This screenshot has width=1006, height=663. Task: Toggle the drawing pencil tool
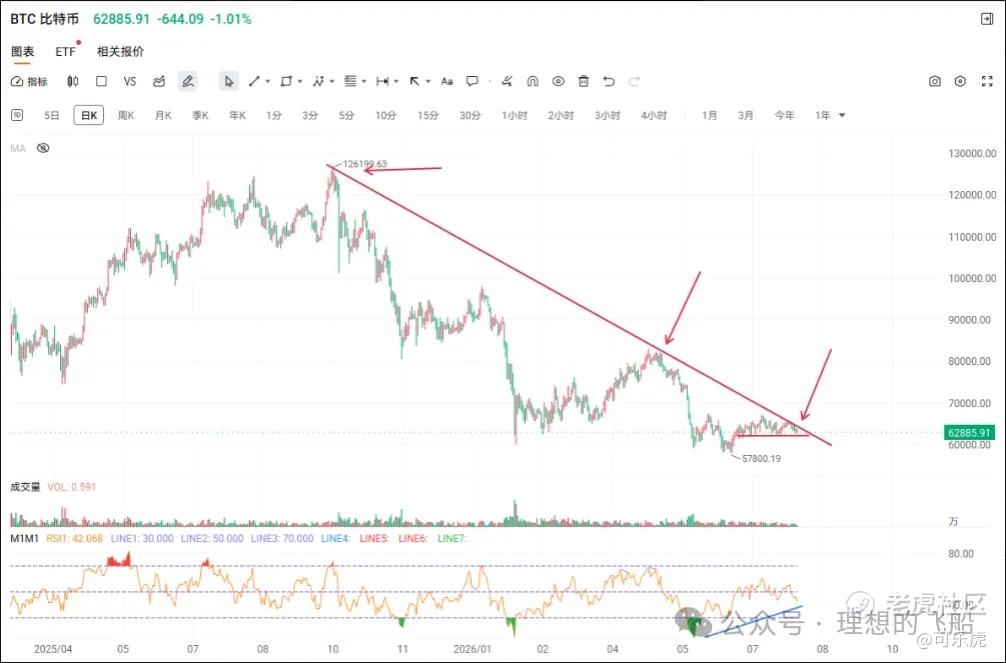tap(187, 82)
